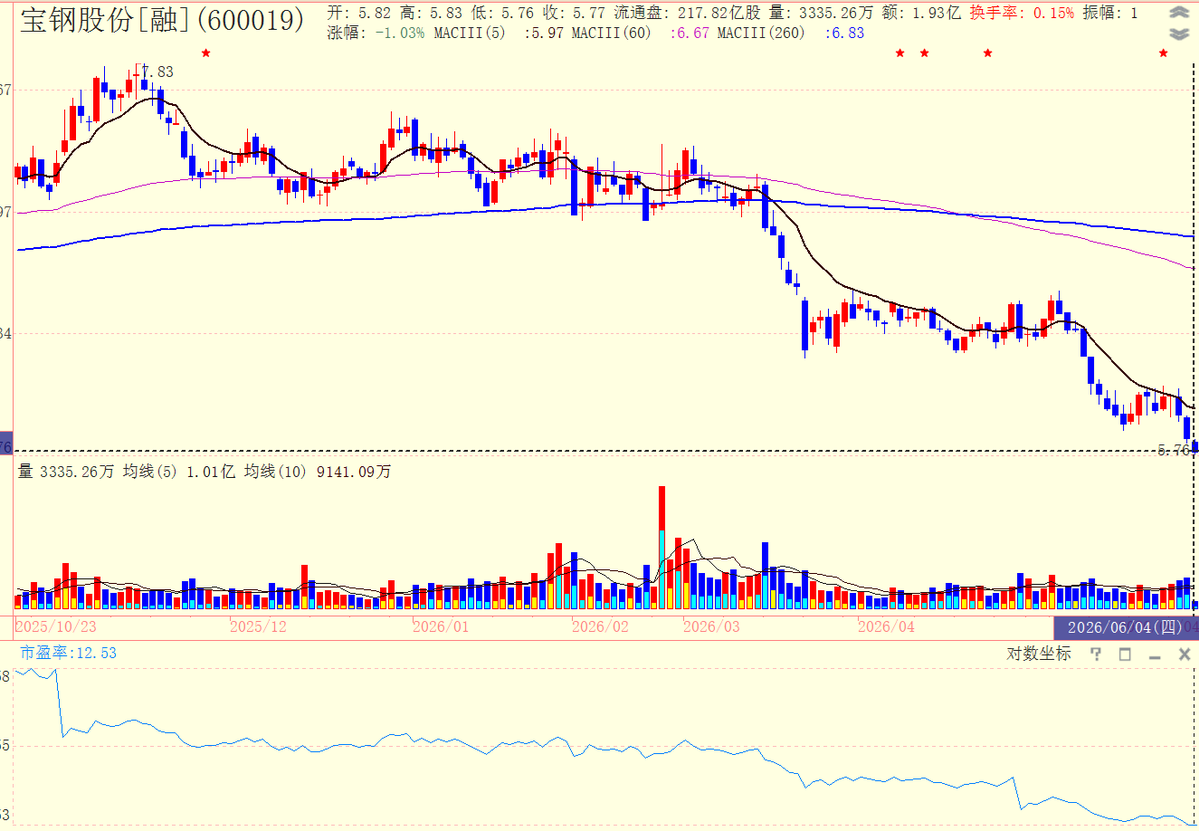
Task: Click the 涨幅: -1.03% value
Action: [375, 34]
